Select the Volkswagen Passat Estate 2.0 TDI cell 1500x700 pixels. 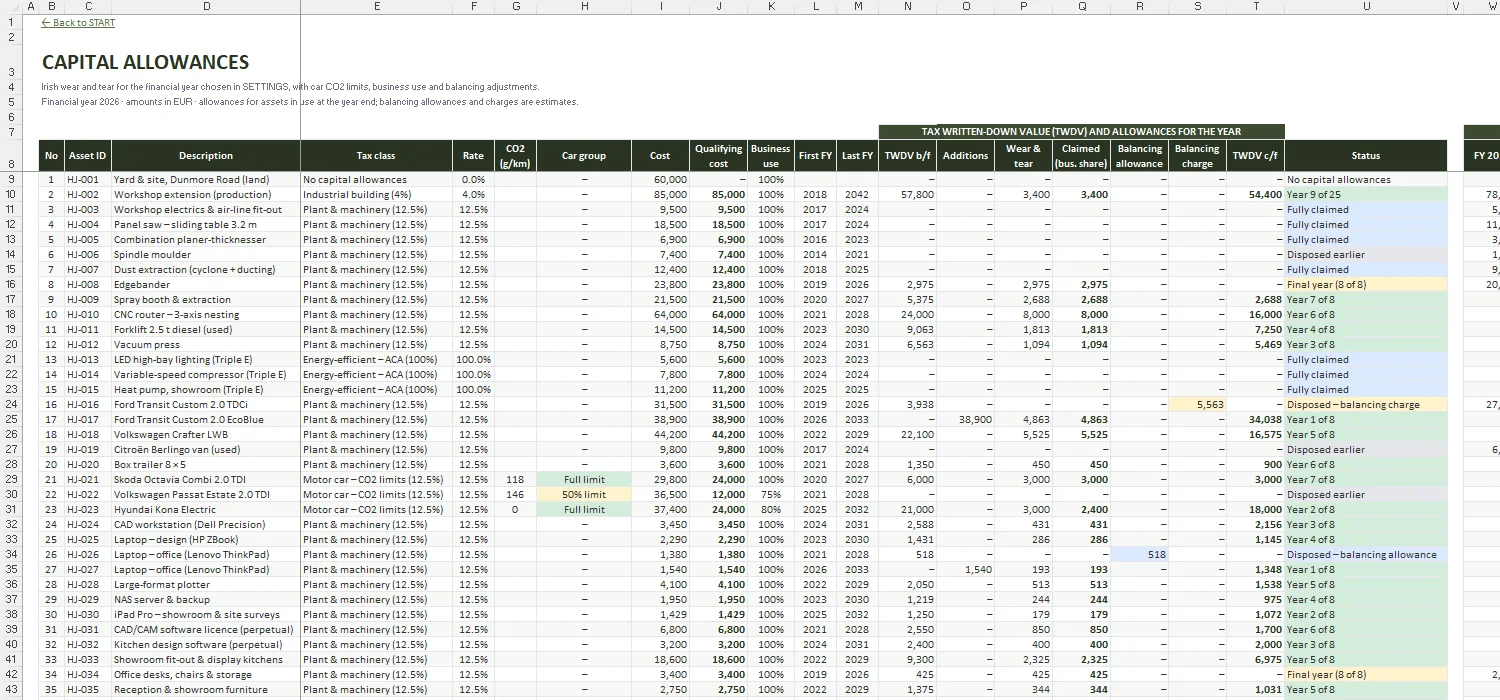[x=206, y=494]
